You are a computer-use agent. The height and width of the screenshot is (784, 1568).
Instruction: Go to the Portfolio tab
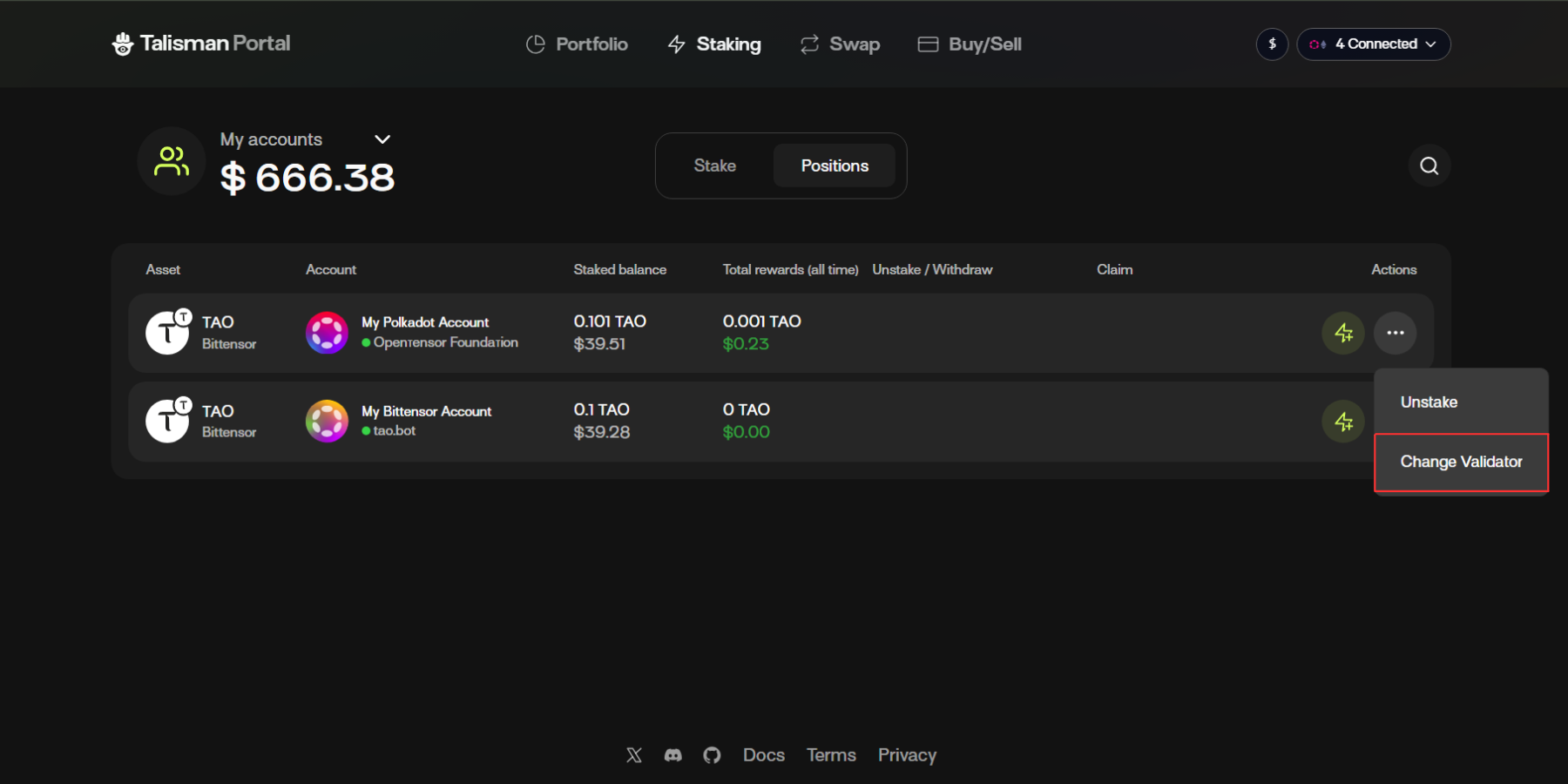tap(577, 44)
